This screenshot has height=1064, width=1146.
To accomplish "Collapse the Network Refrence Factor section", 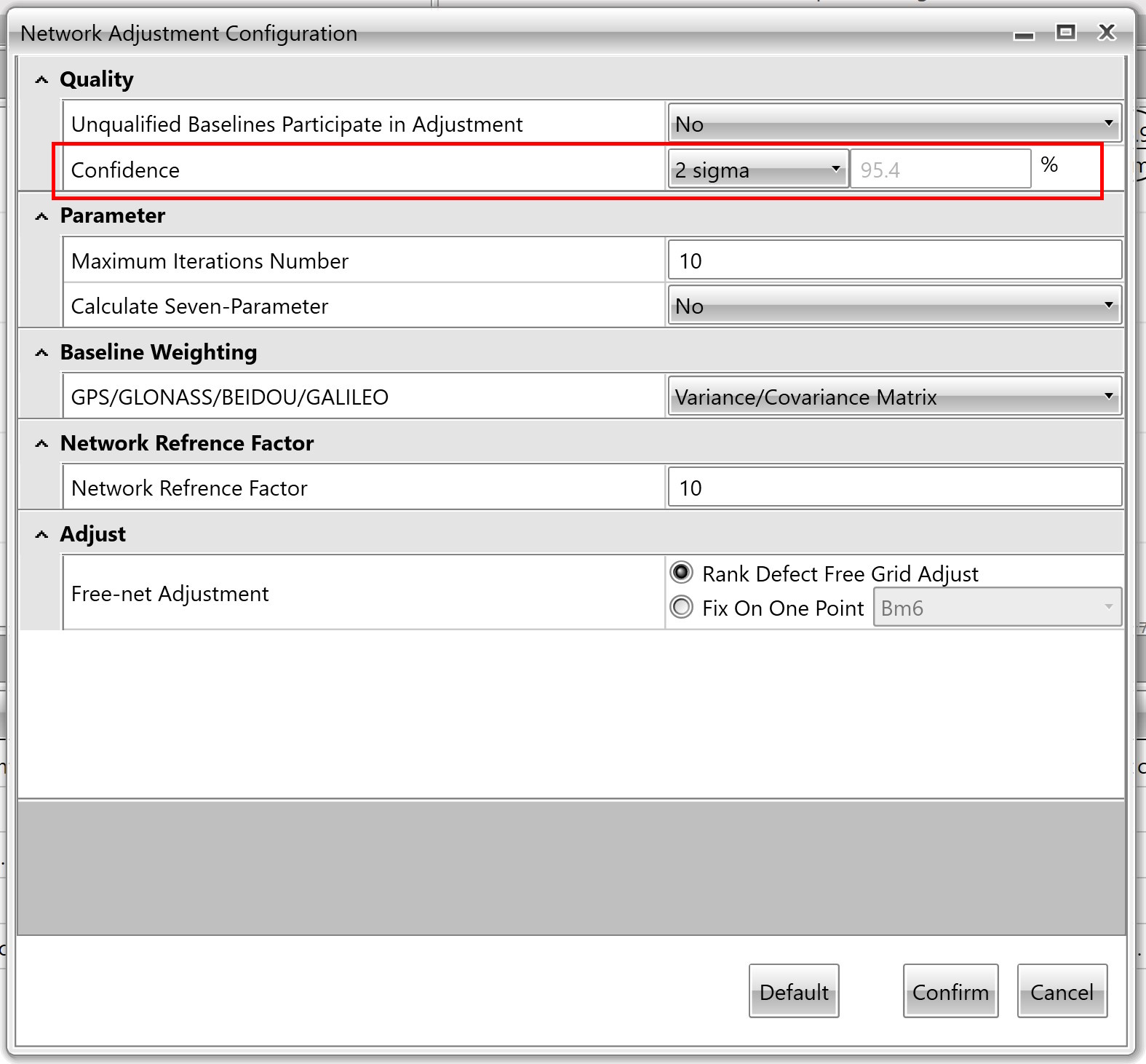I will (42, 444).
